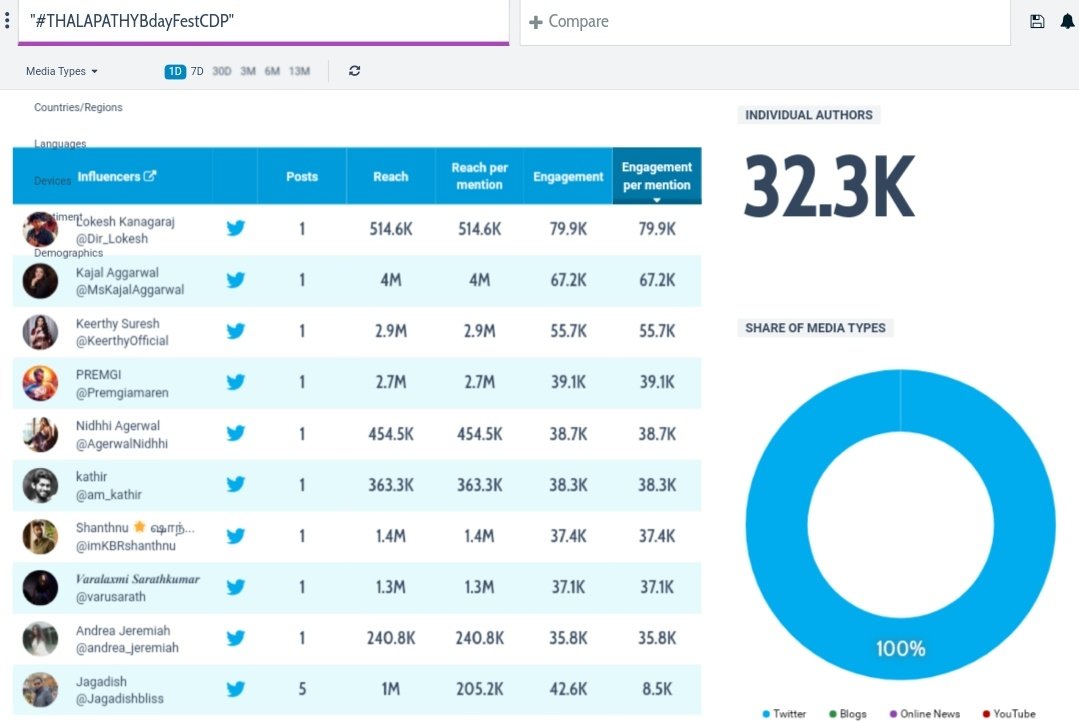Open Jagadish's avatar image
The height and width of the screenshot is (723, 1079).
pyautogui.click(x=40, y=689)
